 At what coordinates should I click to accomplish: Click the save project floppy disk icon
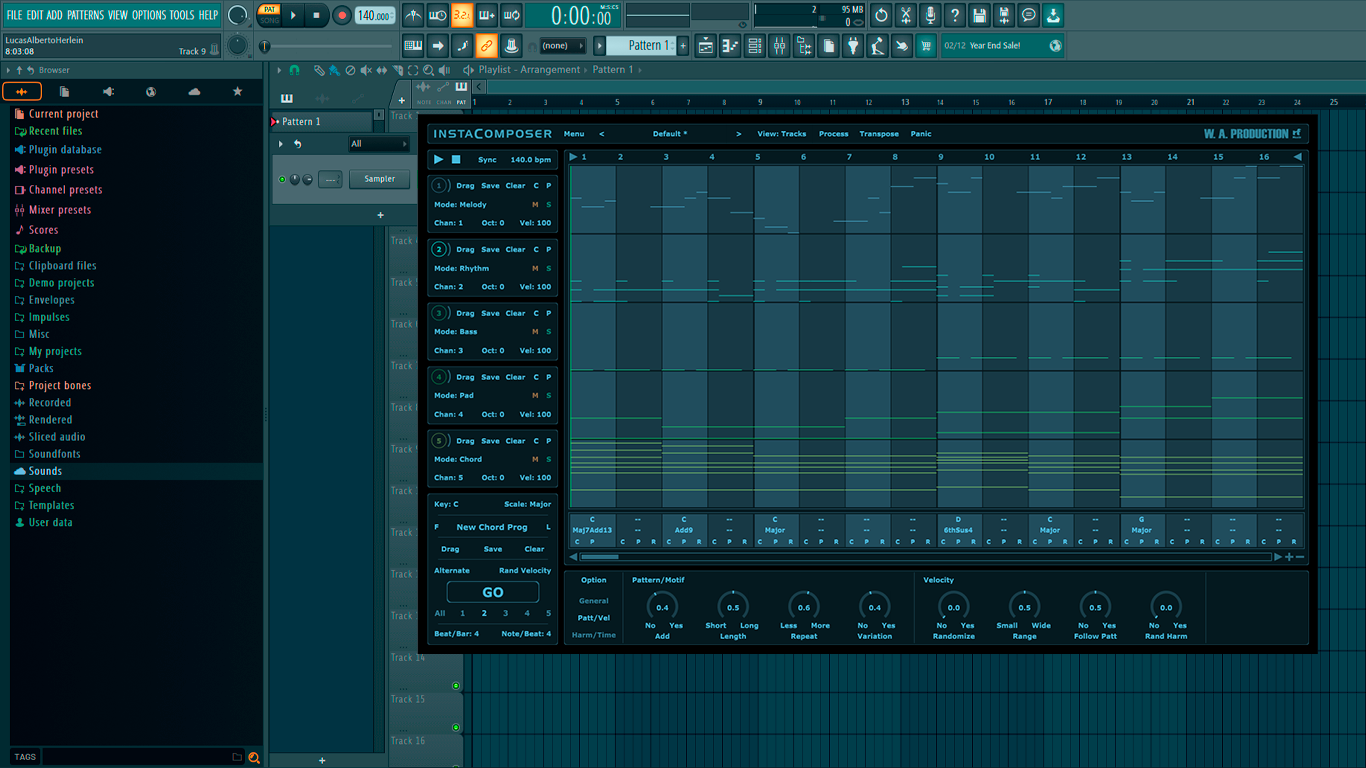click(x=979, y=15)
